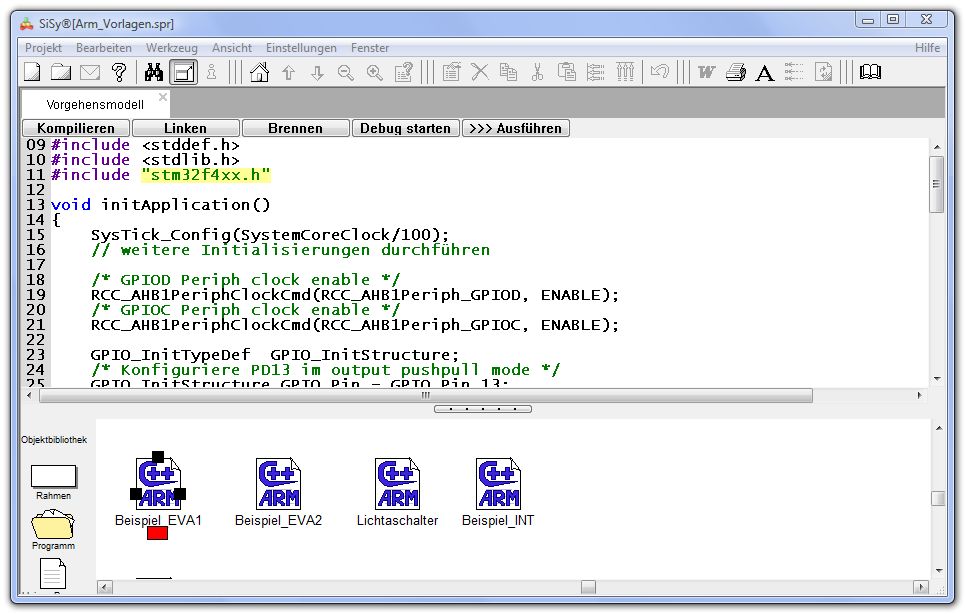
Task: Search using the binoculars icon
Action: click(x=153, y=72)
